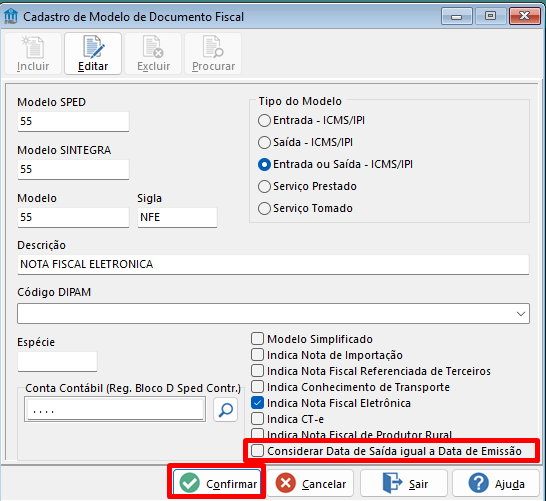
Task: Click the Incluir toolbar button
Action: 33,54
